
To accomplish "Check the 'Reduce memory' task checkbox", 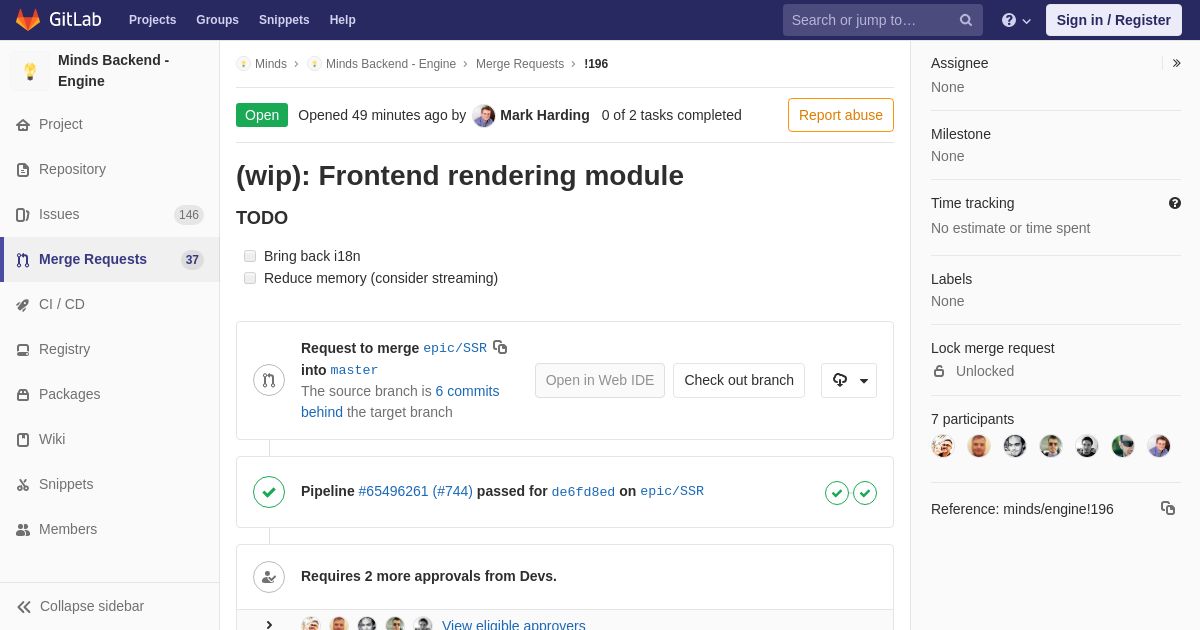I will 250,278.
